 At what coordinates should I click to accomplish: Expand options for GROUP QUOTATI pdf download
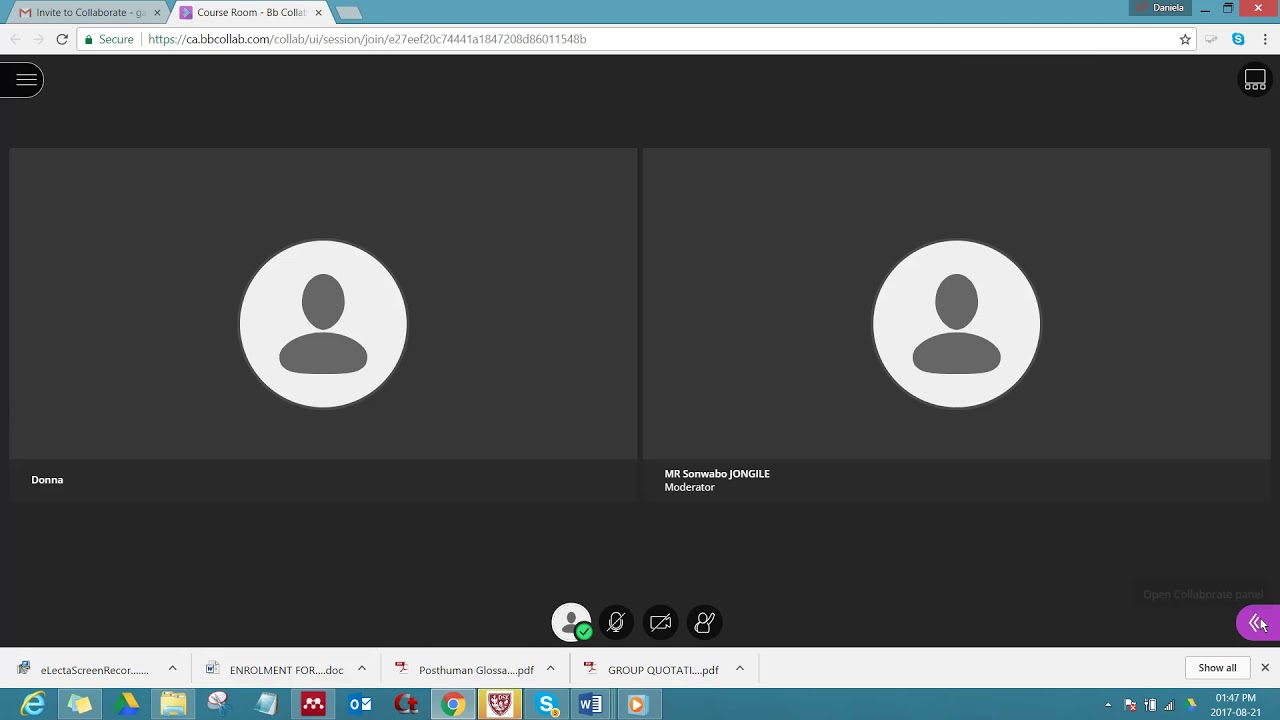740,668
